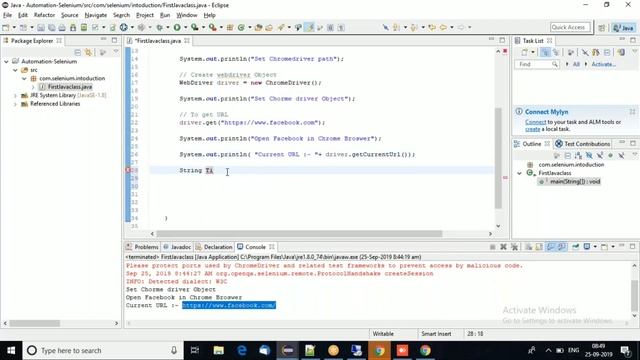Close the Connect Mylyn banner
The width and height of the screenshot is (640, 360).
[x=632, y=111]
